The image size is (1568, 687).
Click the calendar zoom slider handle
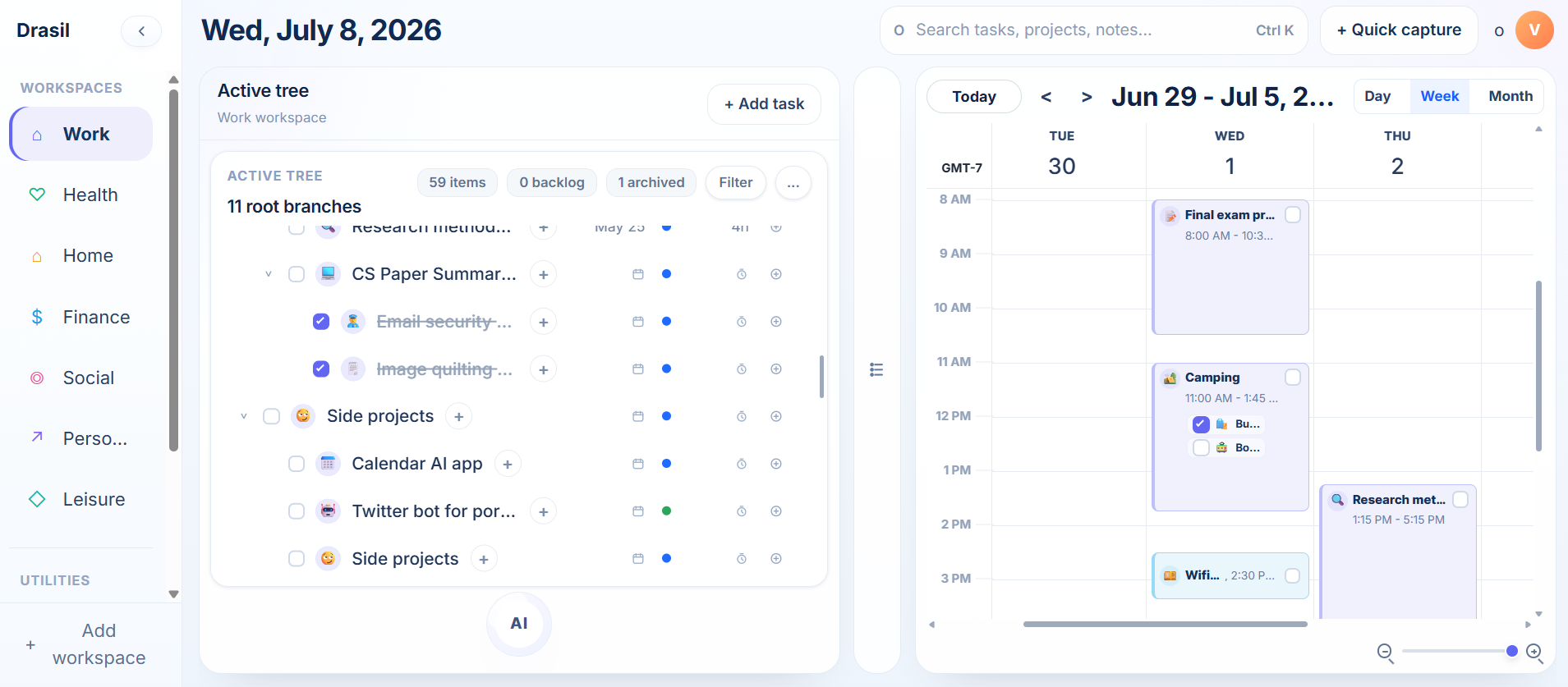pos(1511,651)
